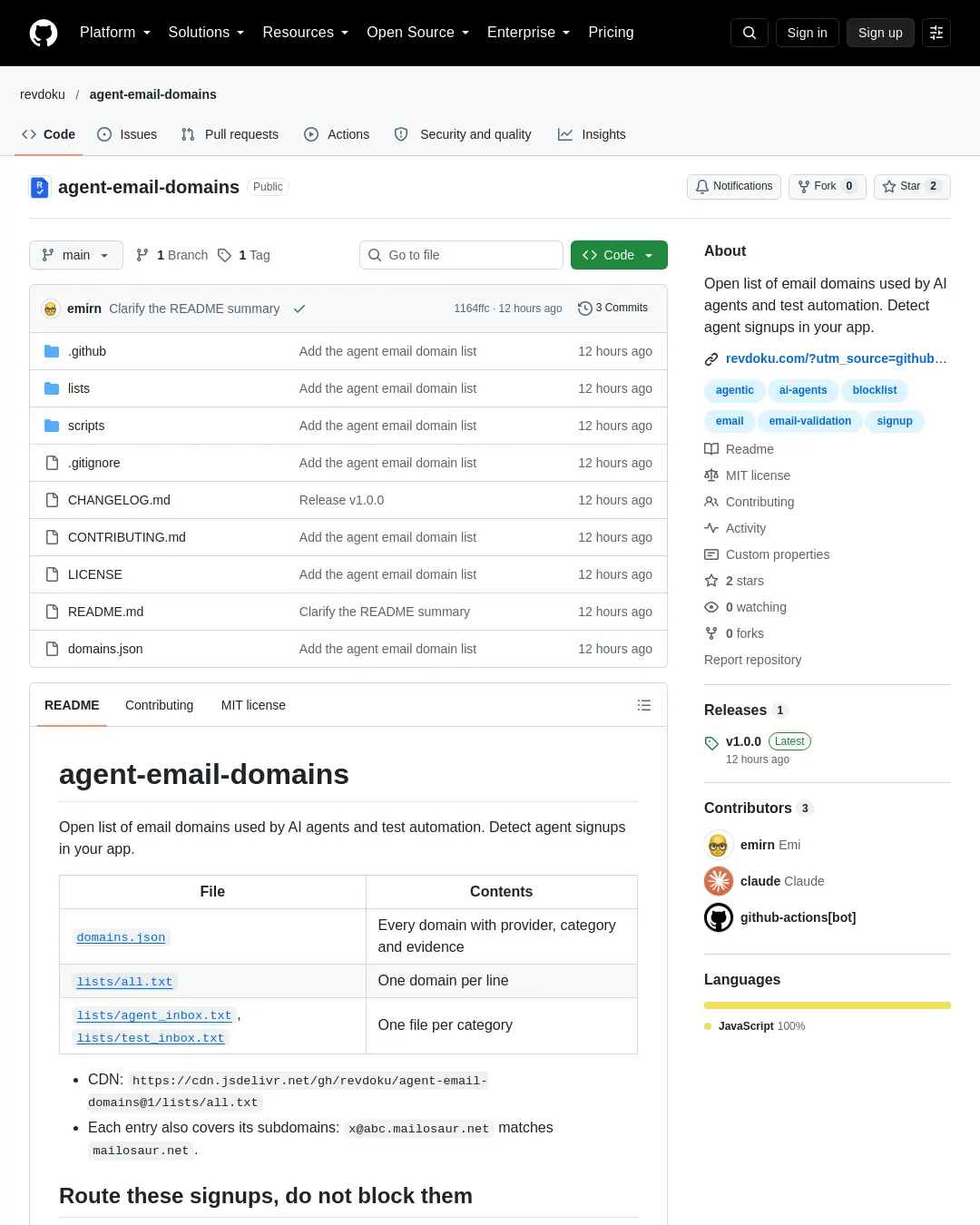980x1225 pixels.
Task: Open the blocklist topic tag
Action: point(875,390)
